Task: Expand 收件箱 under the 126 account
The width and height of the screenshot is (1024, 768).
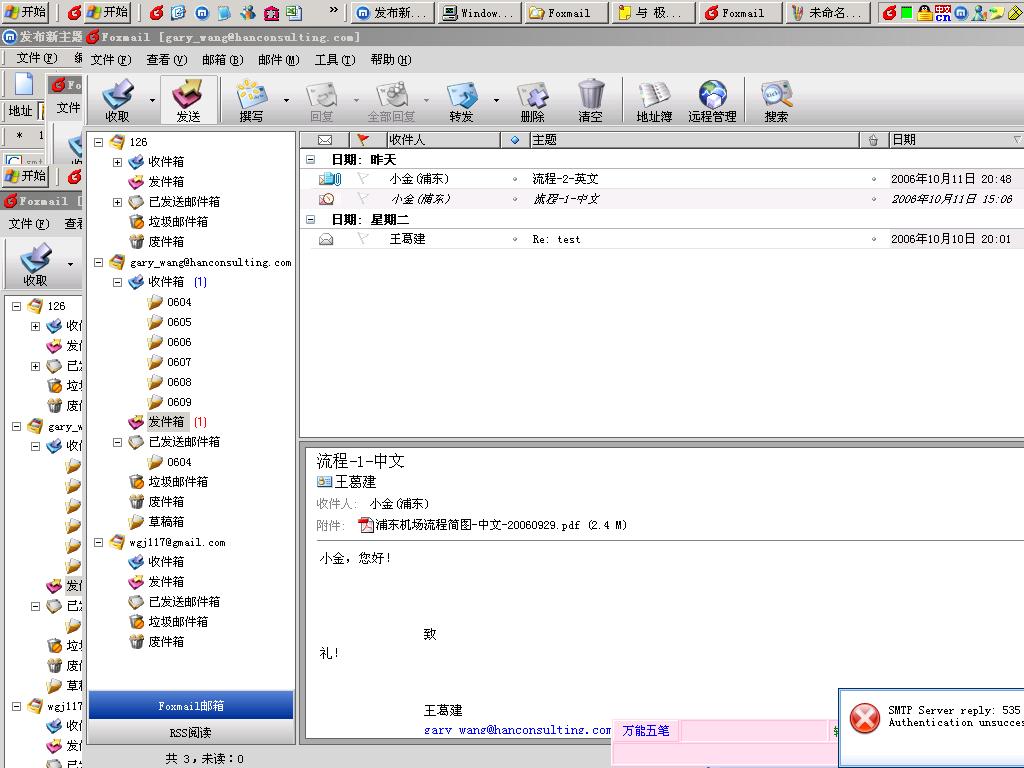Action: coord(117,162)
